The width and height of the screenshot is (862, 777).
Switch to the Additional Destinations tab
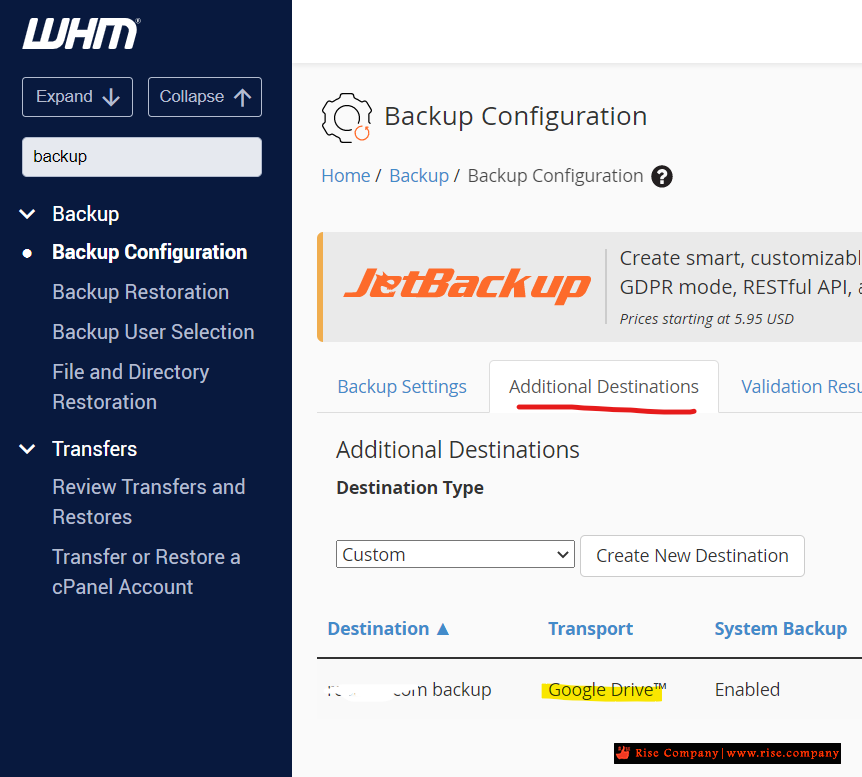[x=604, y=387]
